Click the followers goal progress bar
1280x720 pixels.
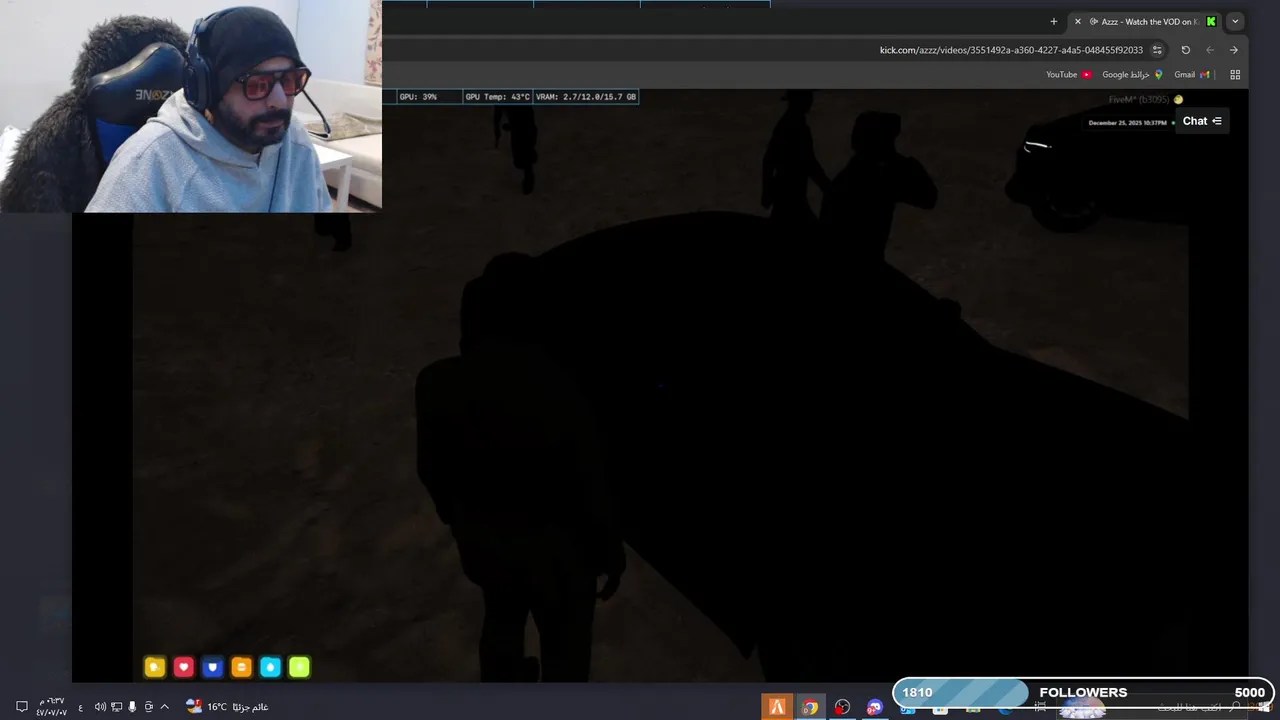[x=1082, y=692]
